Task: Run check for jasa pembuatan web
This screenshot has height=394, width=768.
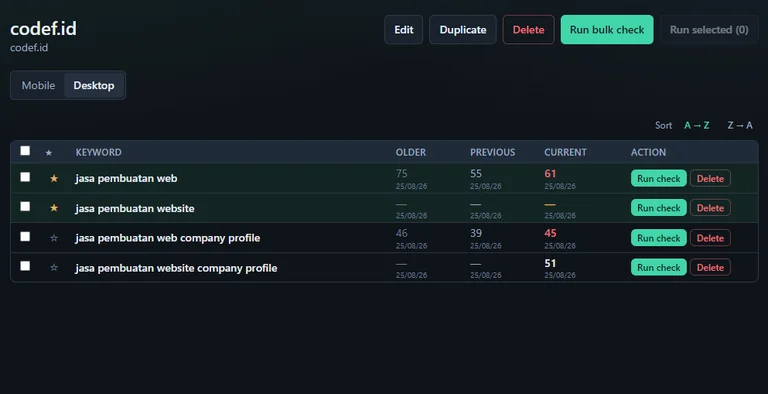Action: pos(659,178)
